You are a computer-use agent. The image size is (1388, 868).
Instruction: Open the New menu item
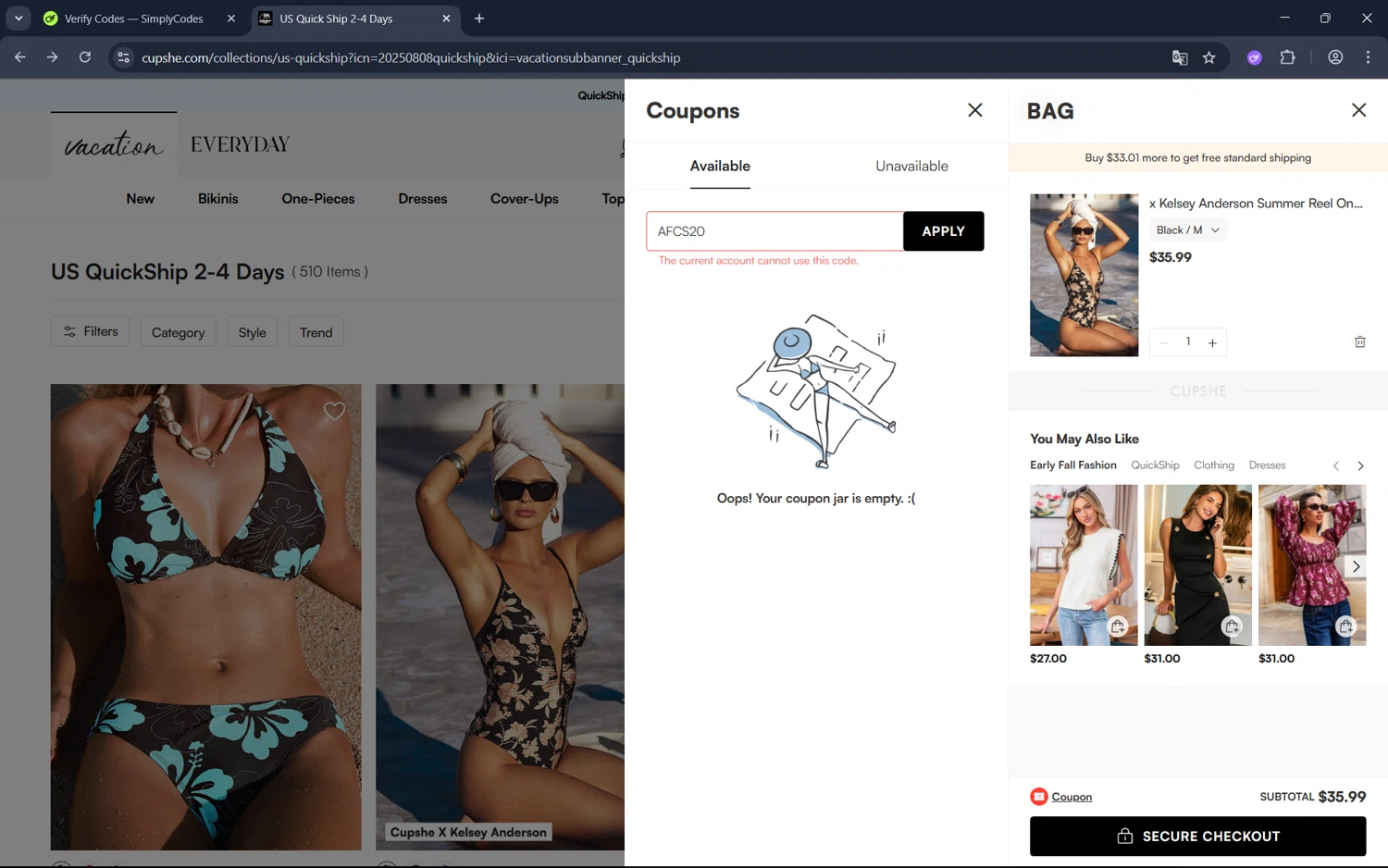pyautogui.click(x=140, y=199)
